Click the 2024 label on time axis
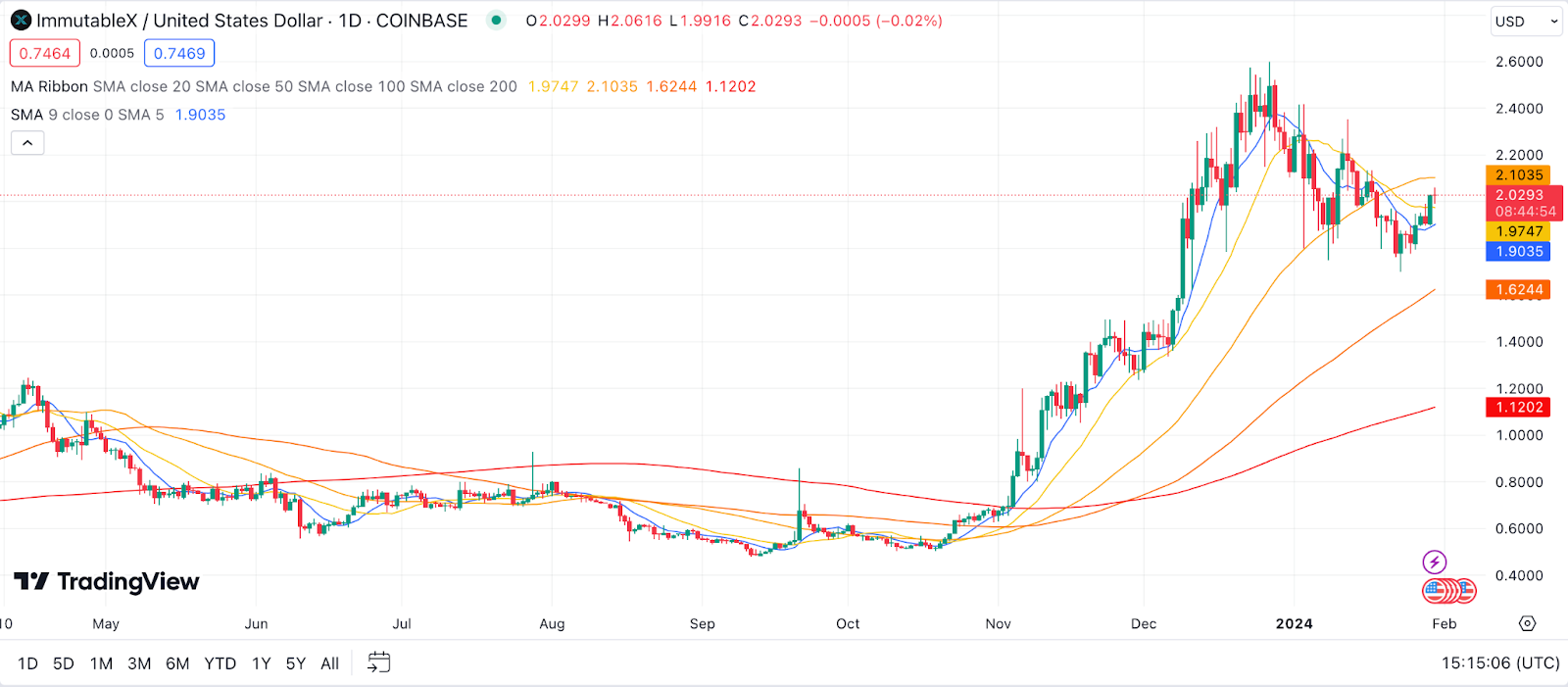Viewport: 1568px width, 687px height. [x=1294, y=623]
